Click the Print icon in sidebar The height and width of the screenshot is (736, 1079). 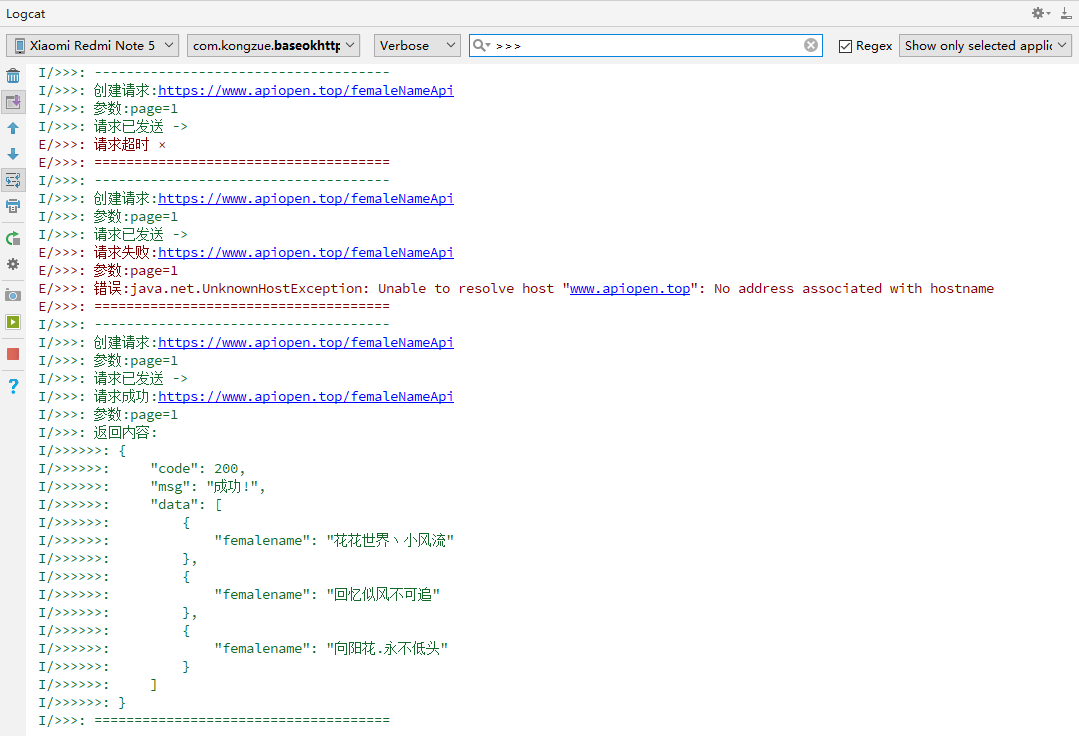pyautogui.click(x=13, y=206)
